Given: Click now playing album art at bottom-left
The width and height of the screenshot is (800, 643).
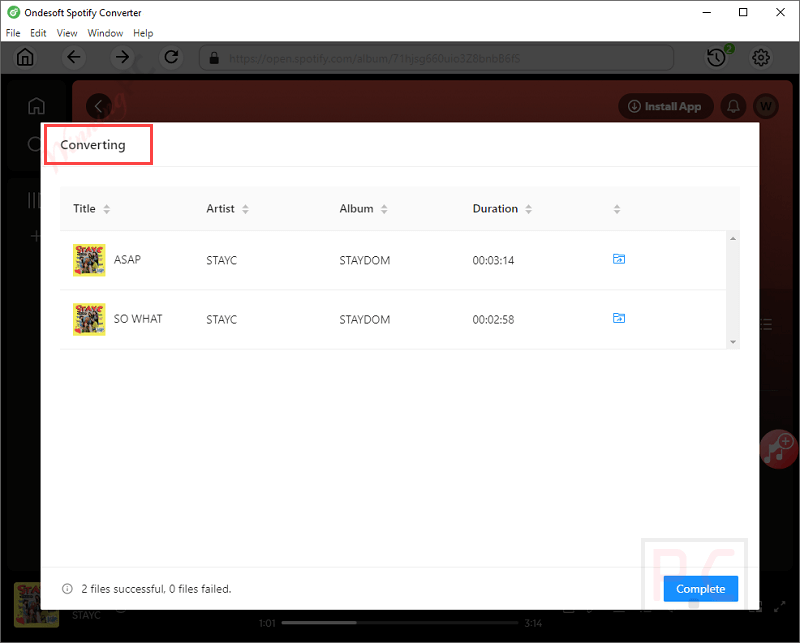Looking at the screenshot, I should tap(36, 605).
